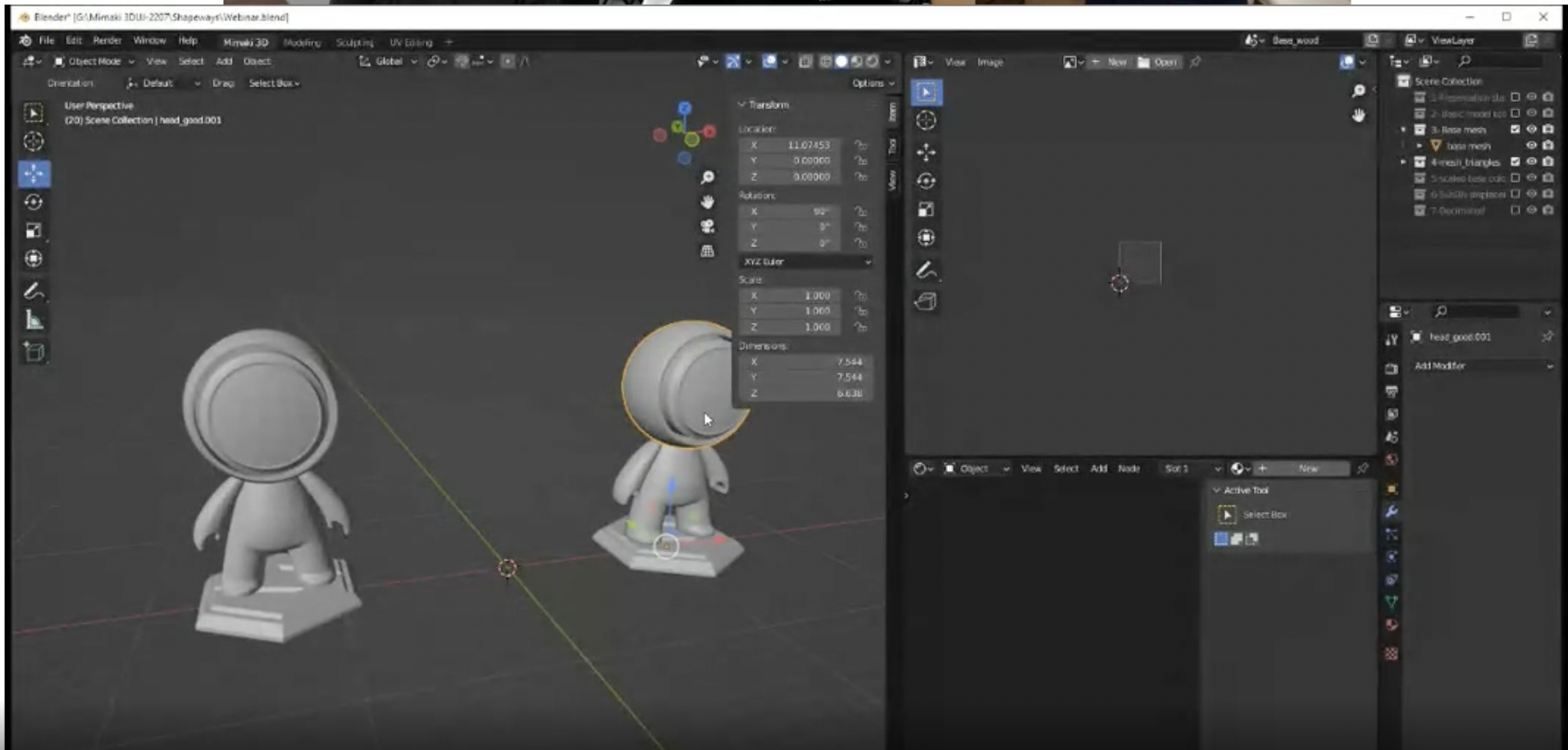Toggle camera view in the 3D viewport
The width and height of the screenshot is (1568, 750).
tap(707, 226)
